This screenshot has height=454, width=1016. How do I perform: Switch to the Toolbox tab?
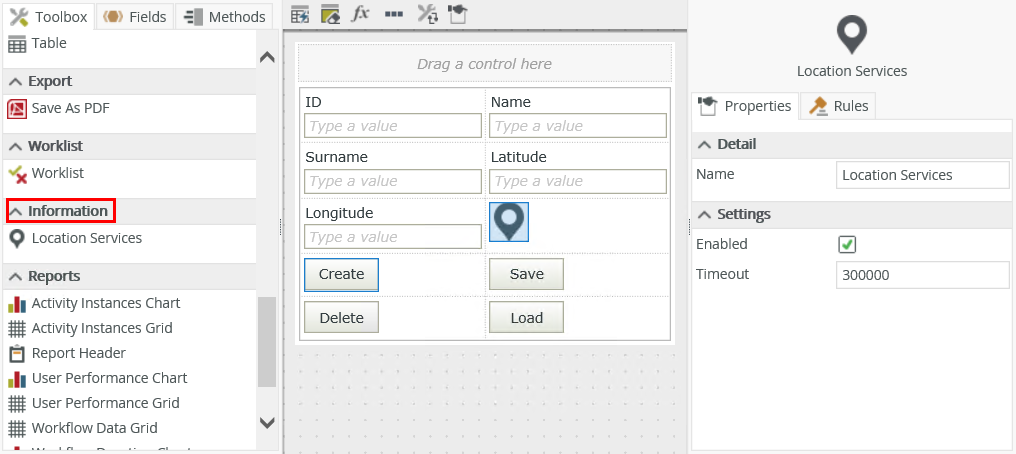[49, 16]
